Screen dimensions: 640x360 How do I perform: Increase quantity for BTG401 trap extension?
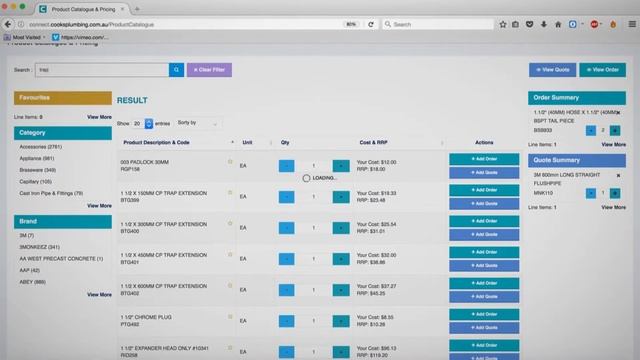(341, 259)
